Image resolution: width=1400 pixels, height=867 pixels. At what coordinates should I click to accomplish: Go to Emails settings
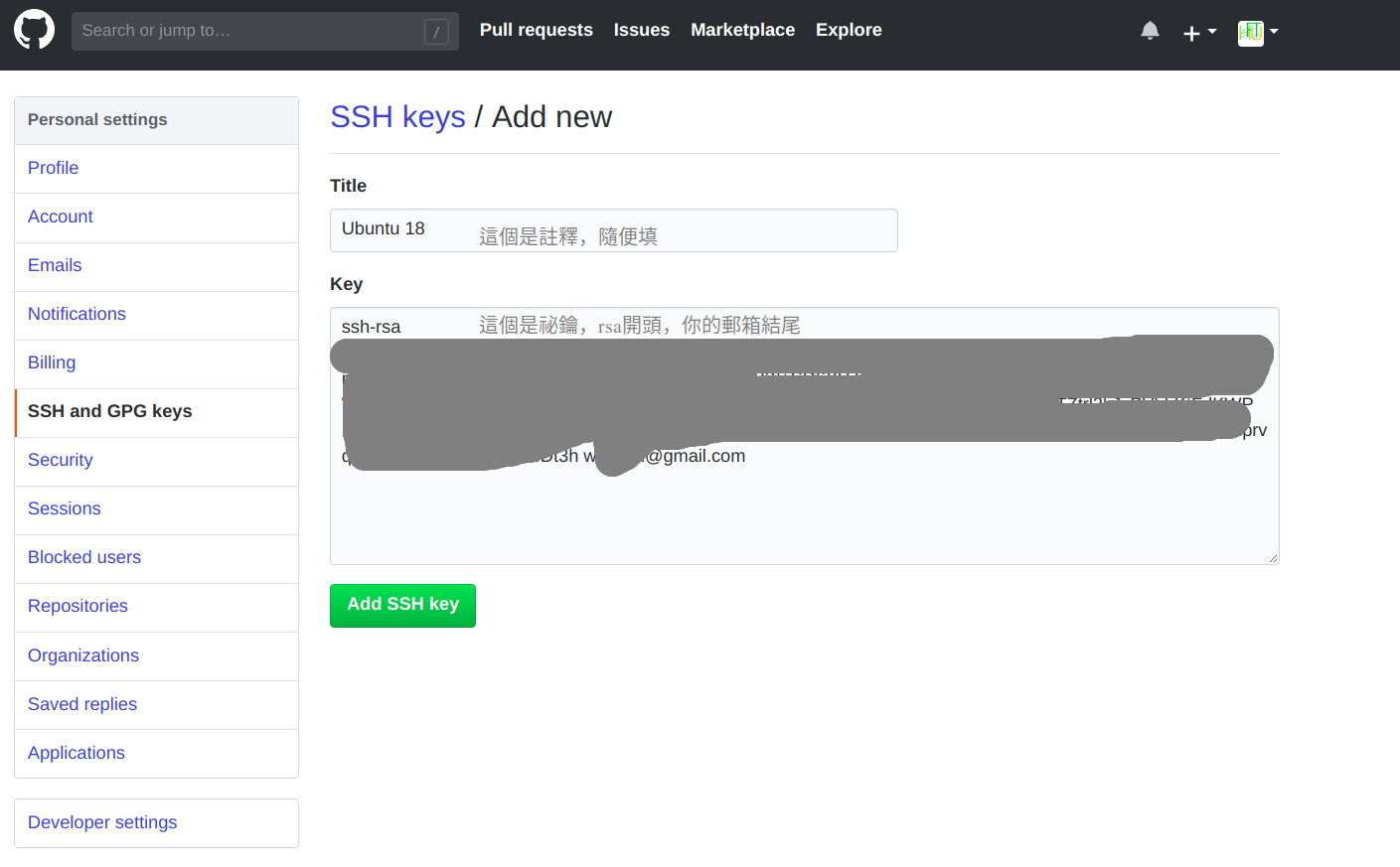pyautogui.click(x=54, y=265)
